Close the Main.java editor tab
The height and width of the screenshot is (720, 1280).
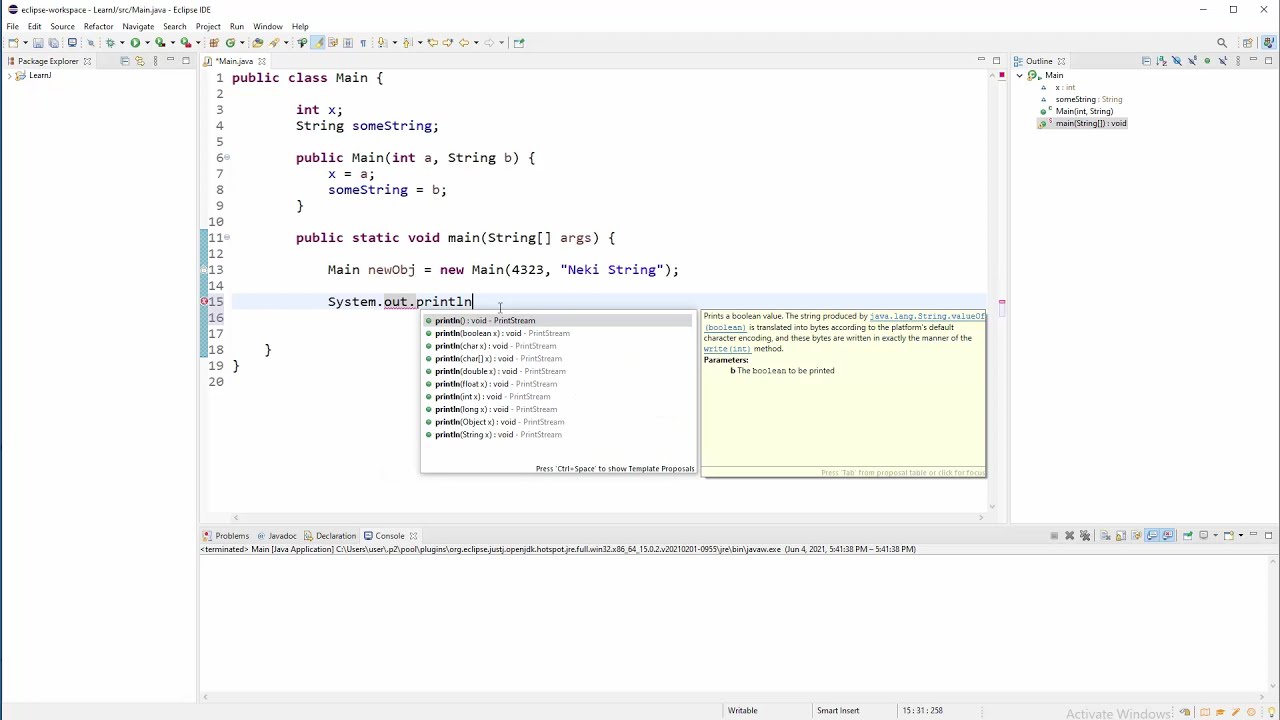coord(262,61)
